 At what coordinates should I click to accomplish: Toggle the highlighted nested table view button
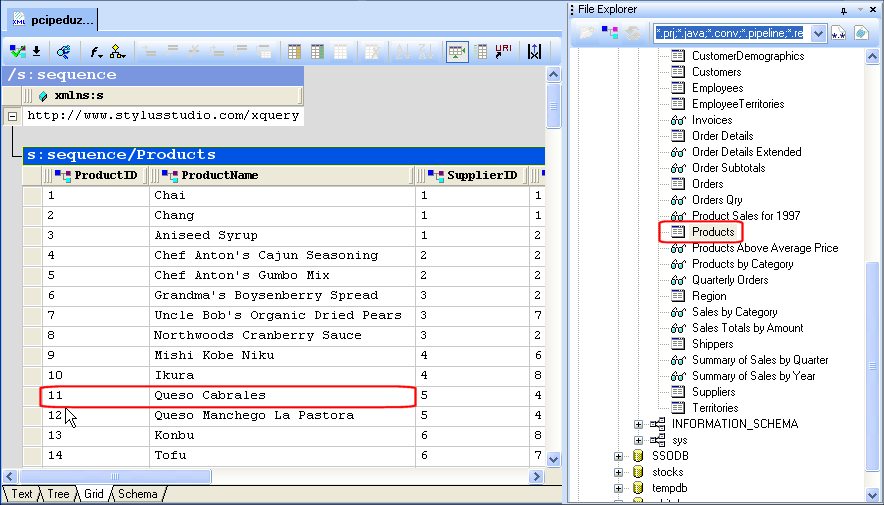pyautogui.click(x=457, y=52)
